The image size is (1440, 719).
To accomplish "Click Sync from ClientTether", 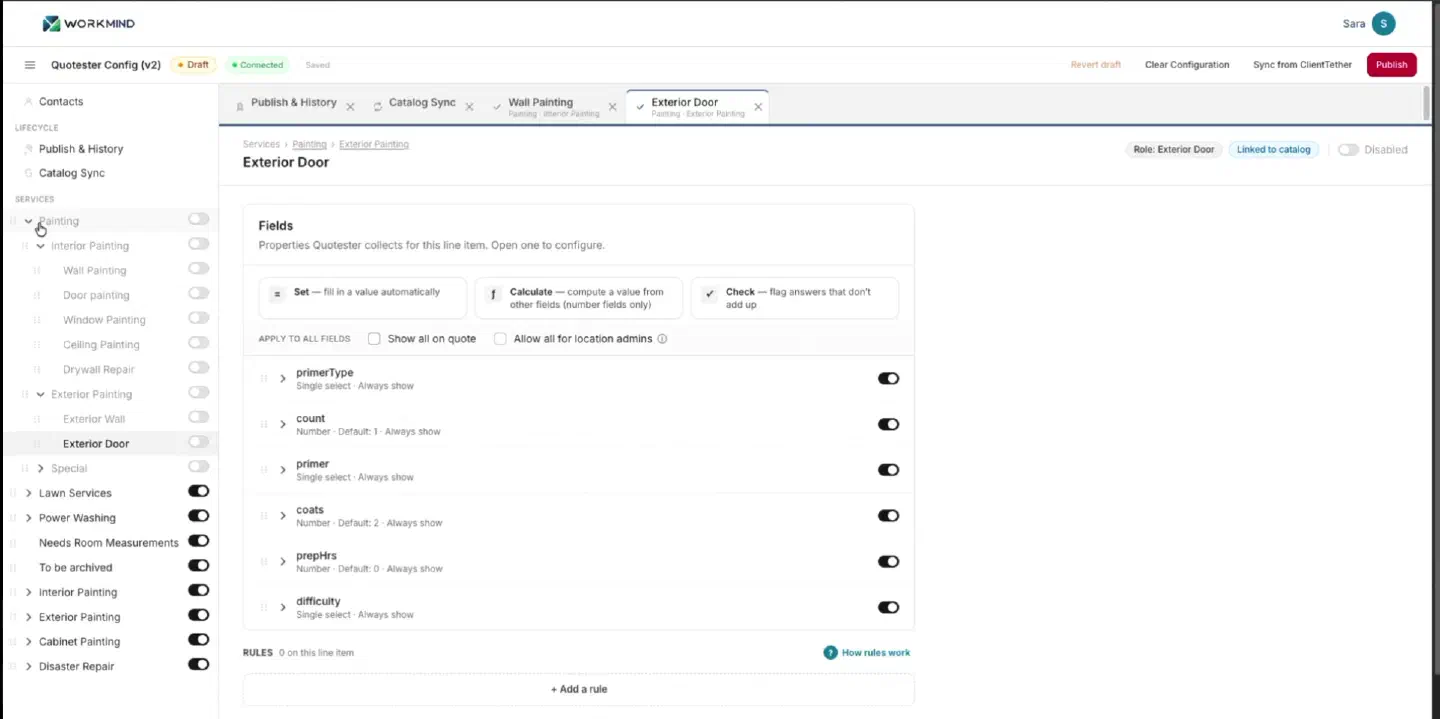I will 1302,65.
